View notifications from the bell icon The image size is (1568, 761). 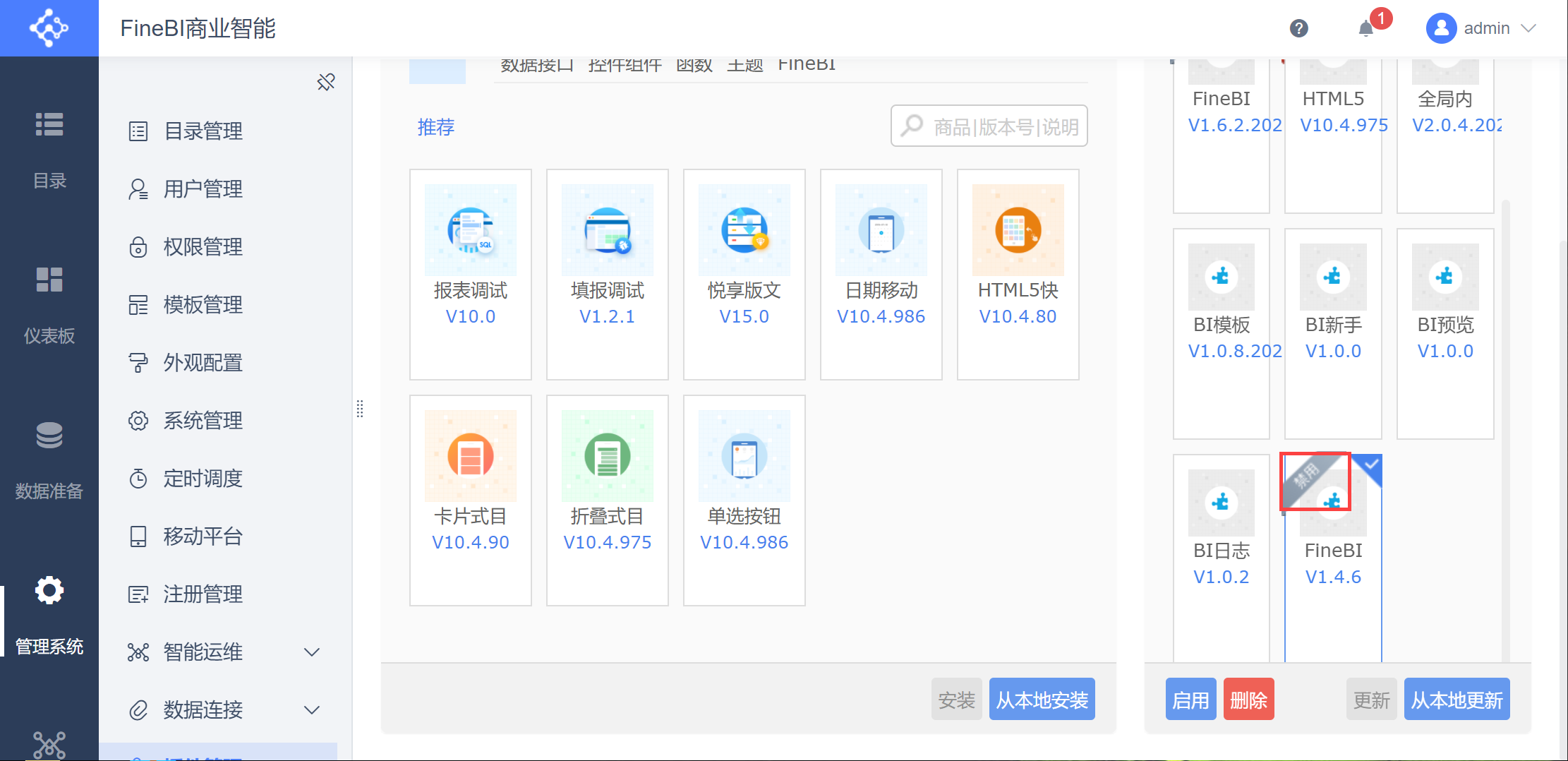1366,28
